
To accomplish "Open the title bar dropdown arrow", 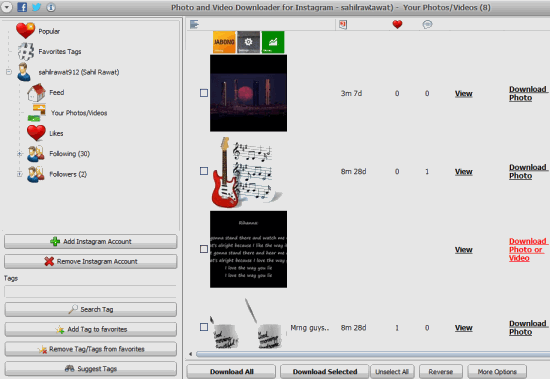I will pos(7,7).
